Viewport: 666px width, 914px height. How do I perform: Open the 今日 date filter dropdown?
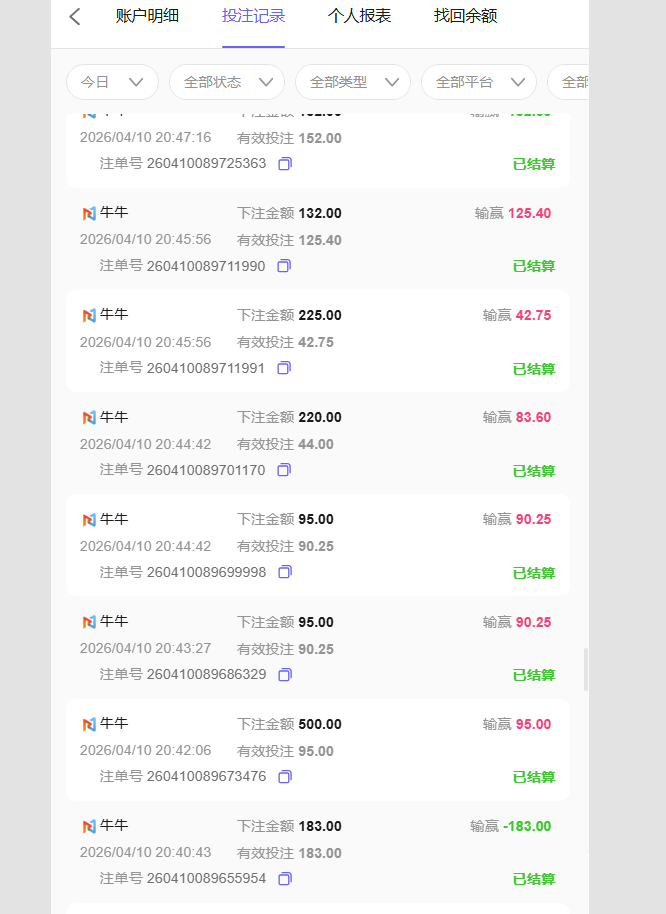[112, 82]
